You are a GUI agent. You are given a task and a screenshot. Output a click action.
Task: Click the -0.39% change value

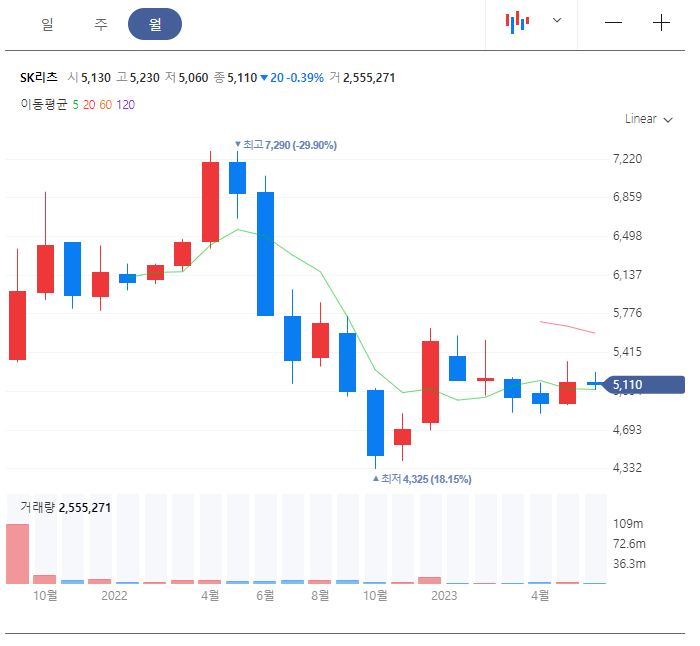tap(305, 78)
